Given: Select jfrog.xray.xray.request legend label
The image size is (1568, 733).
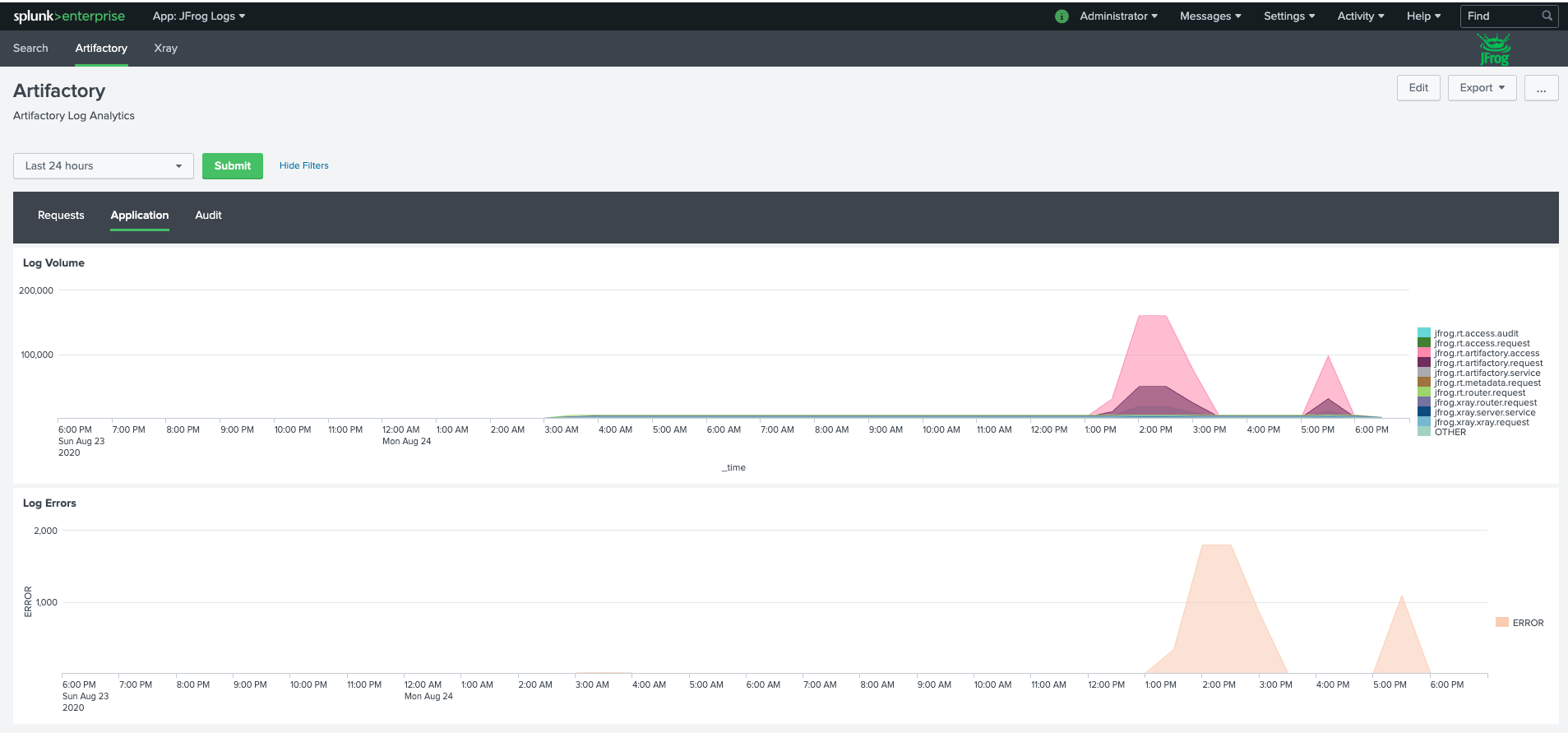Looking at the screenshot, I should (x=1482, y=423).
